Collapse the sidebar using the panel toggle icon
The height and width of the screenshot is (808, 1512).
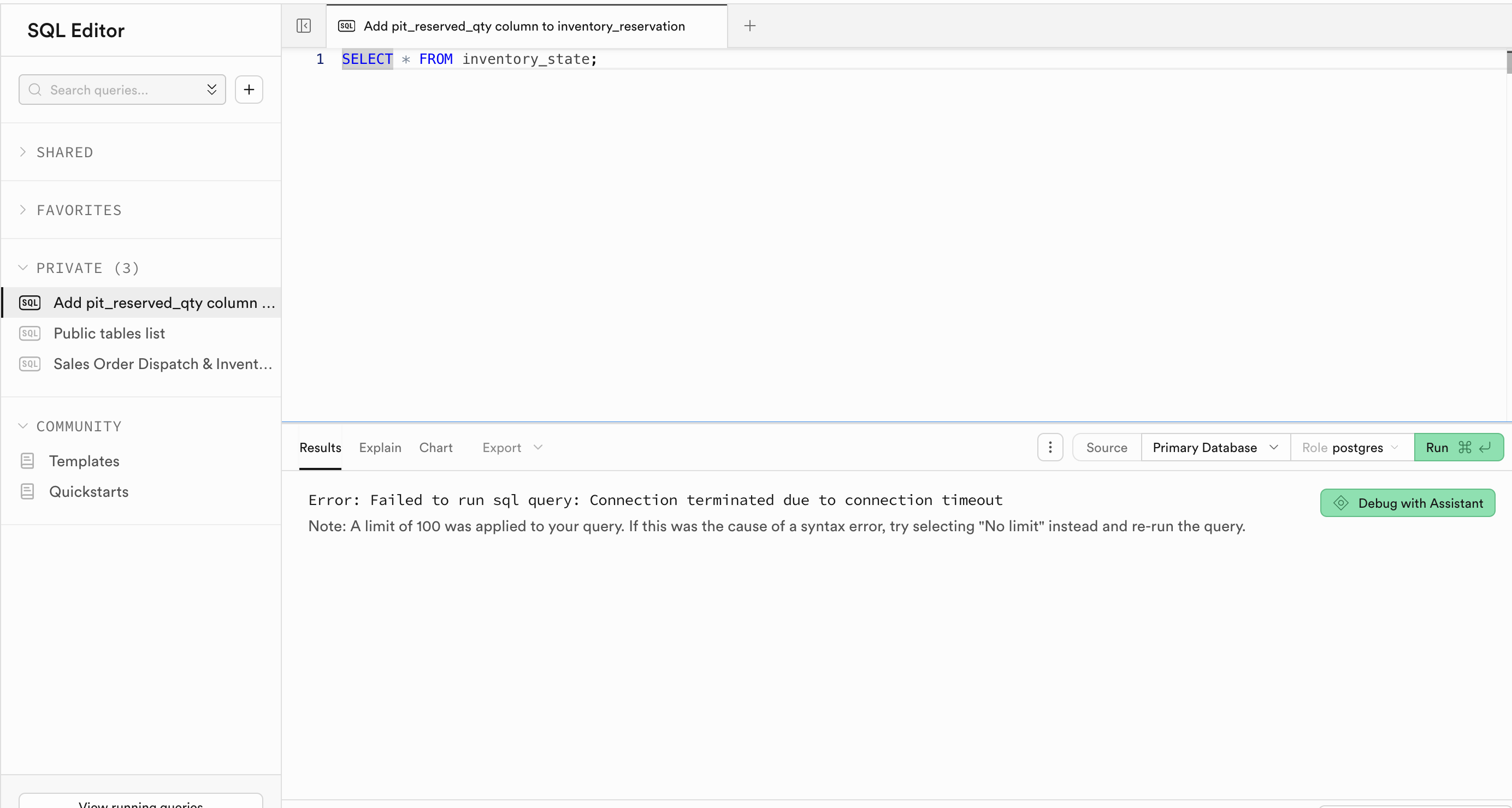(304, 26)
